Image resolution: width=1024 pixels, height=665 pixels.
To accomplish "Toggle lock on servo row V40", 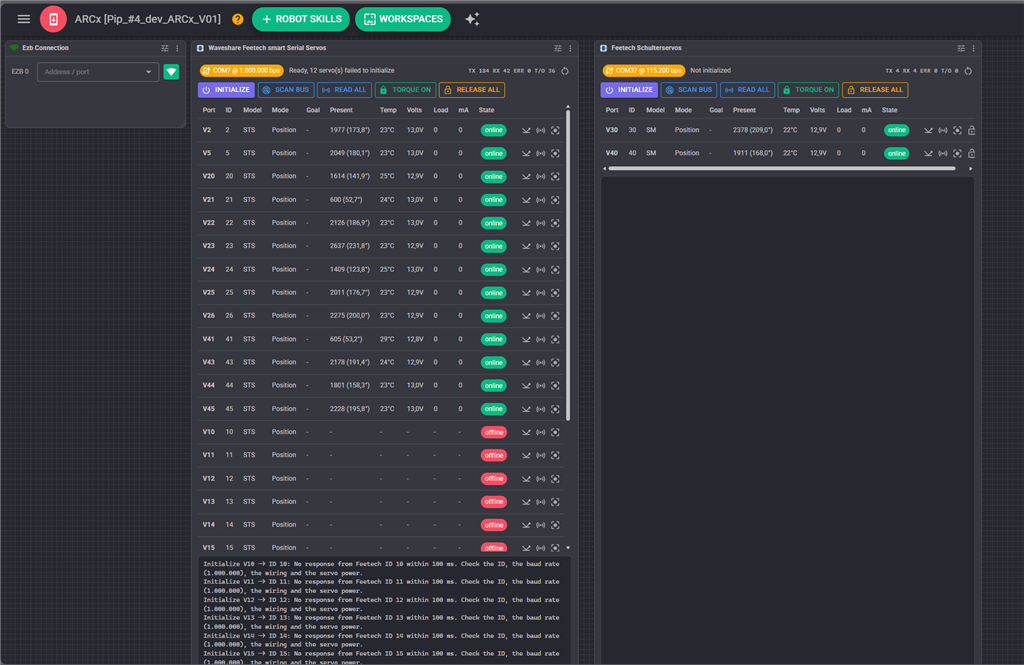I will point(971,154).
